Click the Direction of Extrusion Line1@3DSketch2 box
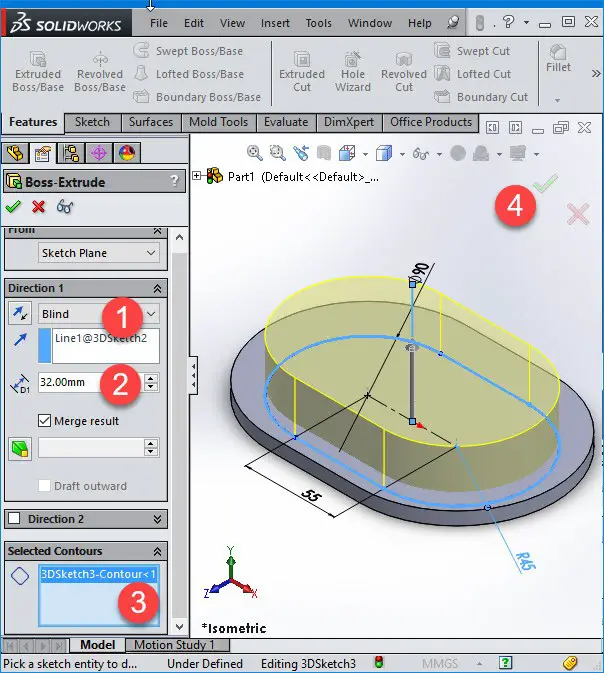Screen dimensions: 604x673 105,346
